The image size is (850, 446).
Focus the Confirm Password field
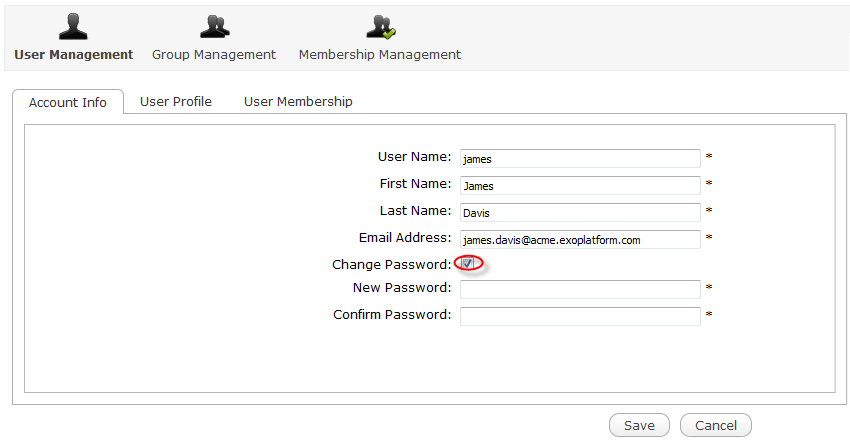tap(580, 316)
